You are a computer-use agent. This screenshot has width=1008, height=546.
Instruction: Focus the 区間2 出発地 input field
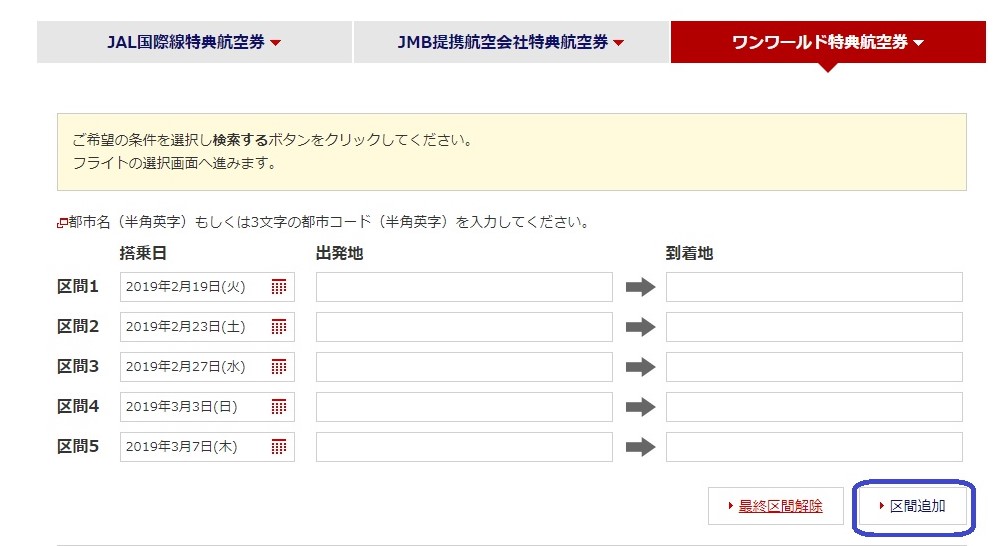point(464,327)
